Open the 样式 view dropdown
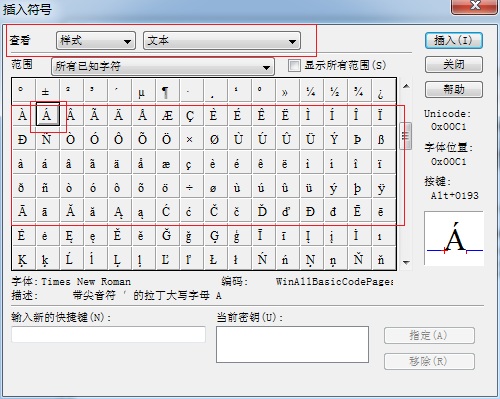Screen dimensions: 500x399 (96, 41)
